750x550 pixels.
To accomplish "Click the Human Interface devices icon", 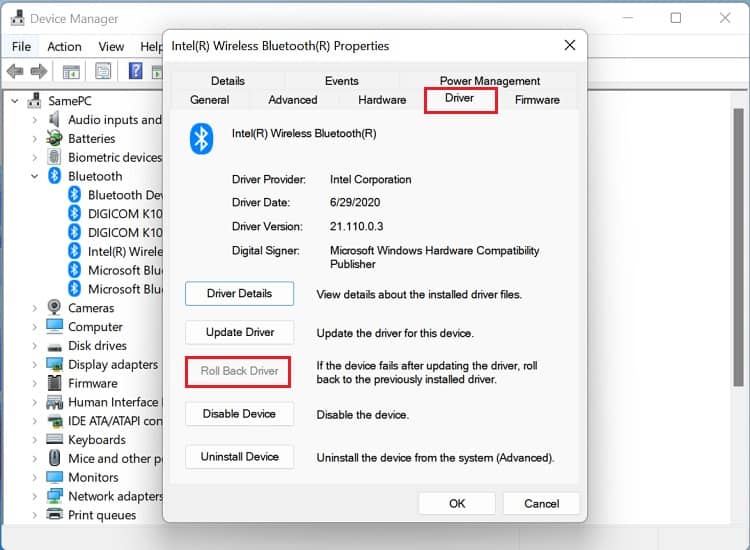I will (x=55, y=402).
